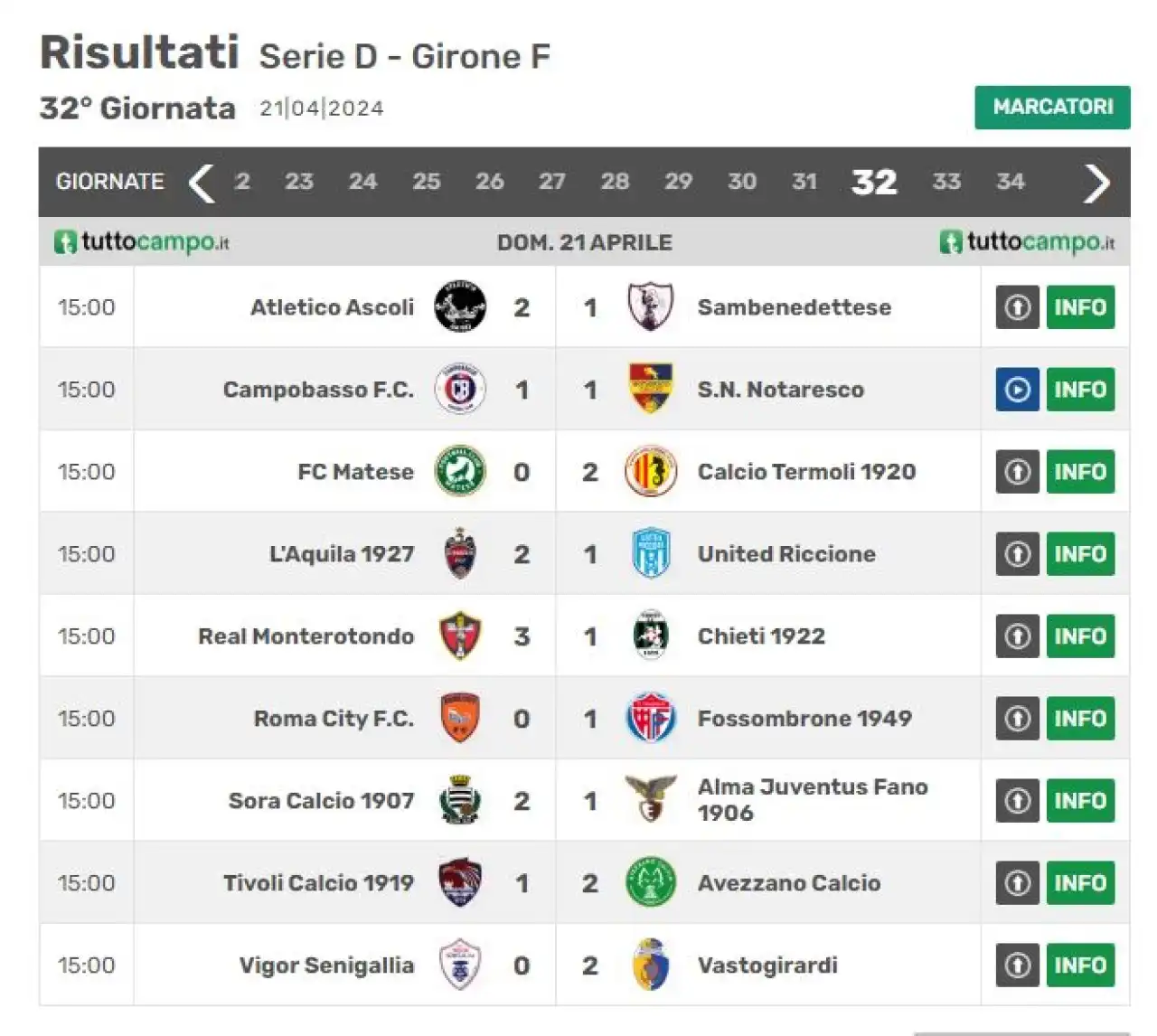
Task: Click Sambenedettese team crest
Action: coord(651,306)
